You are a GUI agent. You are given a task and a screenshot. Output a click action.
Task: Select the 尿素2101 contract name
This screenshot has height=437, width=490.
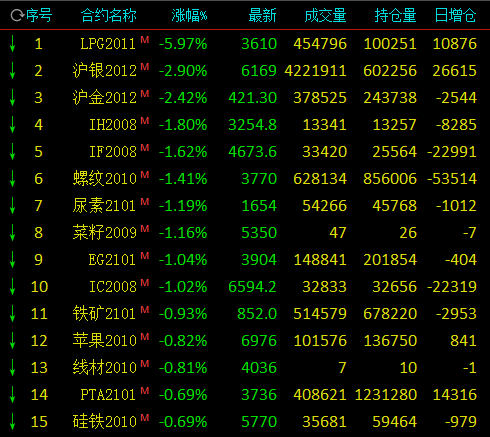pyautogui.click(x=104, y=206)
